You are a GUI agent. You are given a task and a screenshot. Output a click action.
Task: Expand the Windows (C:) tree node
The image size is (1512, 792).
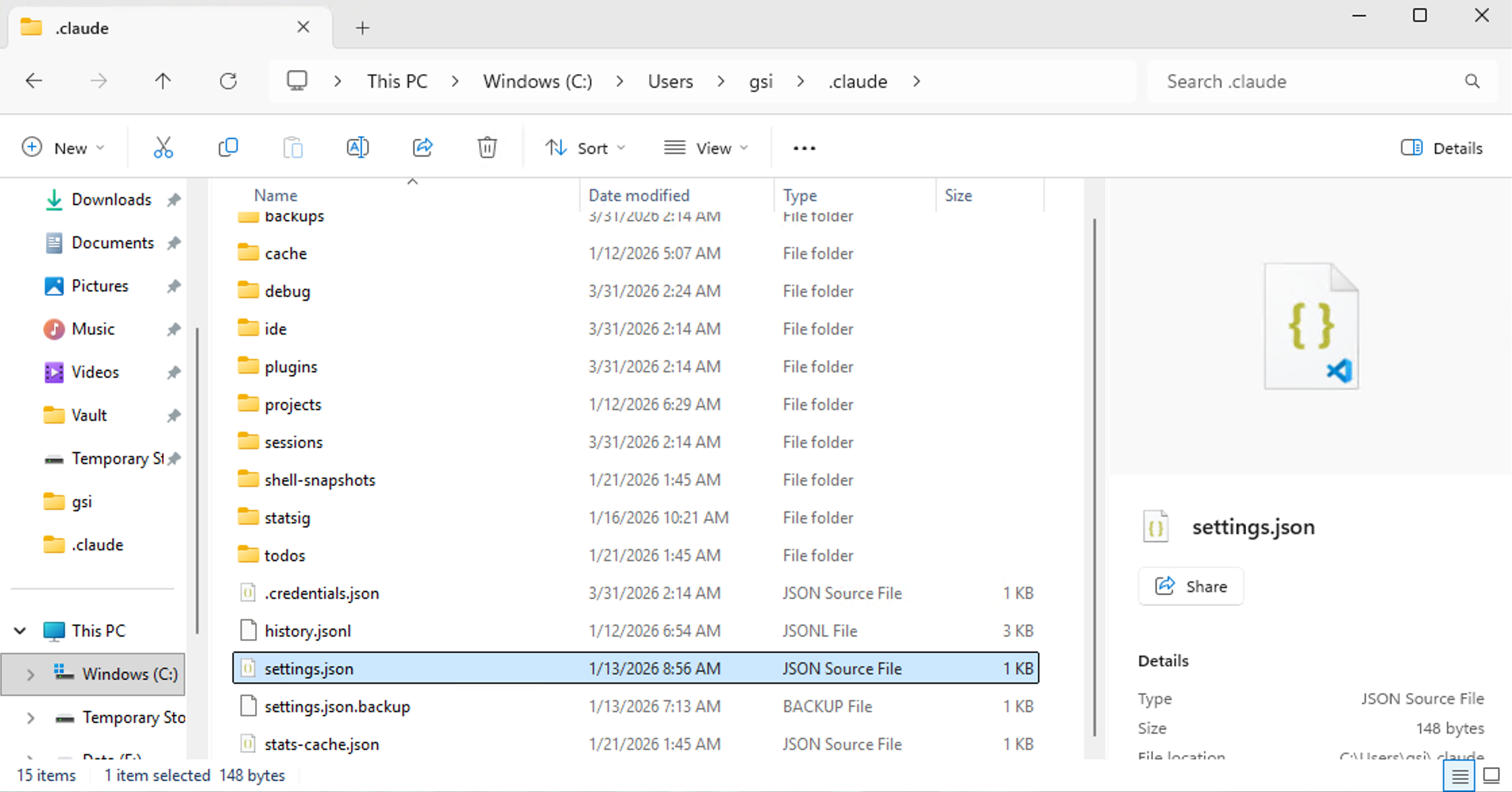(x=30, y=674)
